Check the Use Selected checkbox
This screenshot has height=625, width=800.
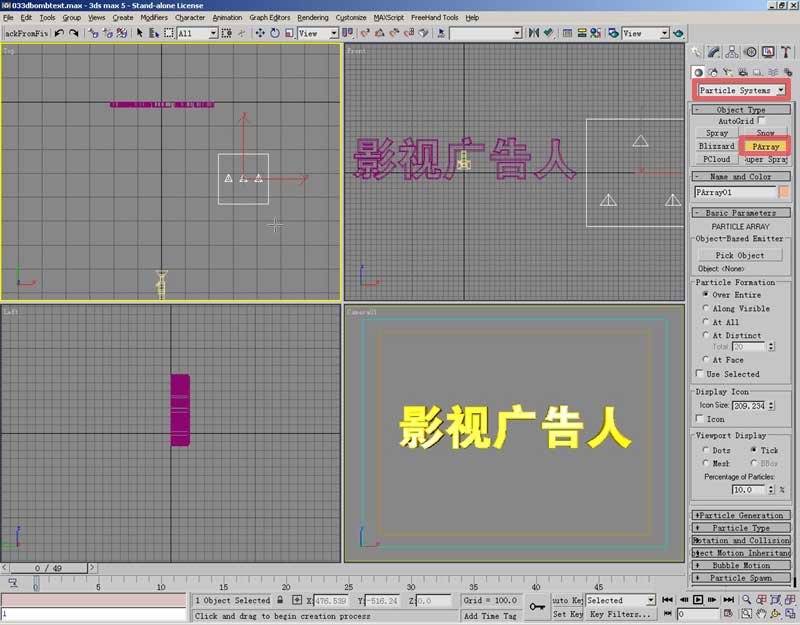[x=700, y=374]
